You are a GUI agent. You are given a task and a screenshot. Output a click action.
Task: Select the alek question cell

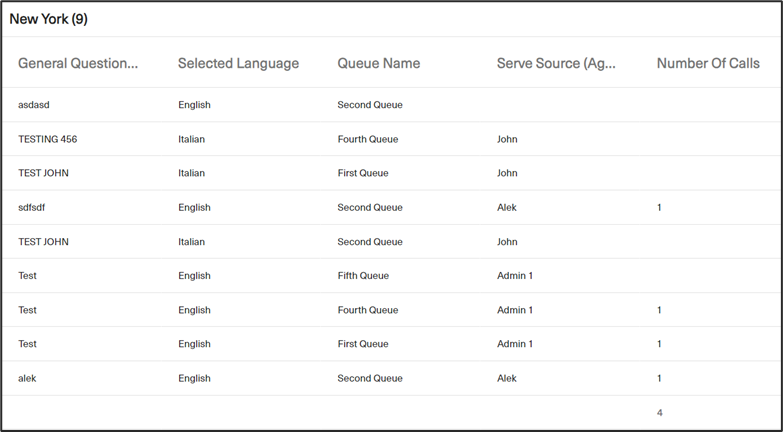click(27, 378)
